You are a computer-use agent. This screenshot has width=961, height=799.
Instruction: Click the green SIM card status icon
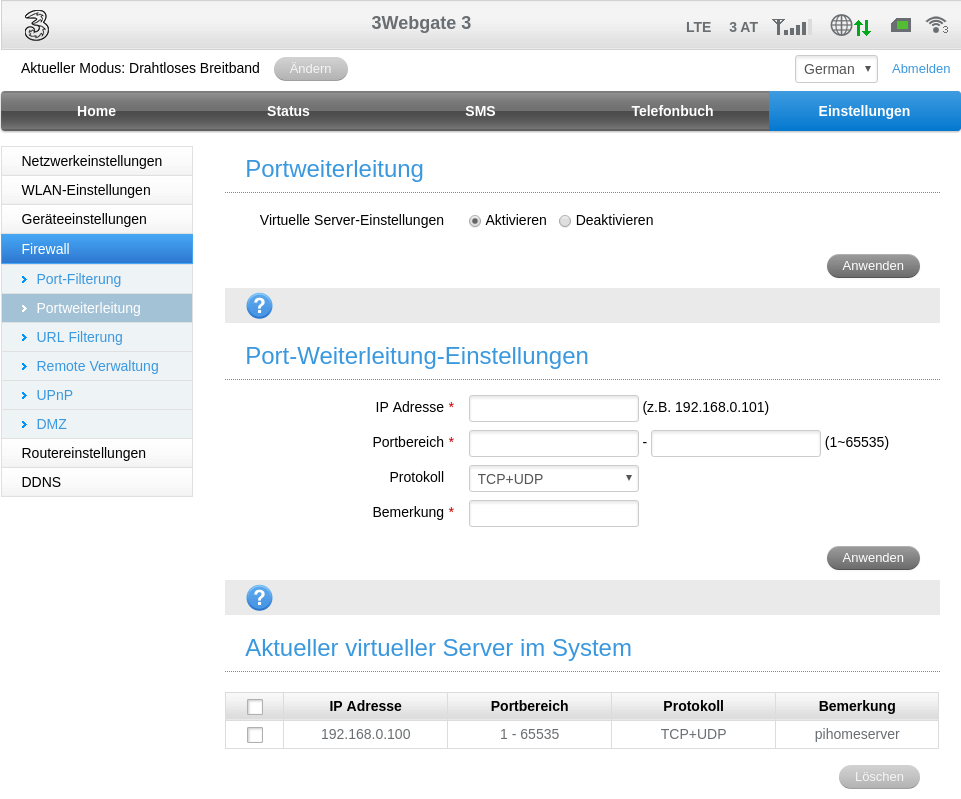900,25
